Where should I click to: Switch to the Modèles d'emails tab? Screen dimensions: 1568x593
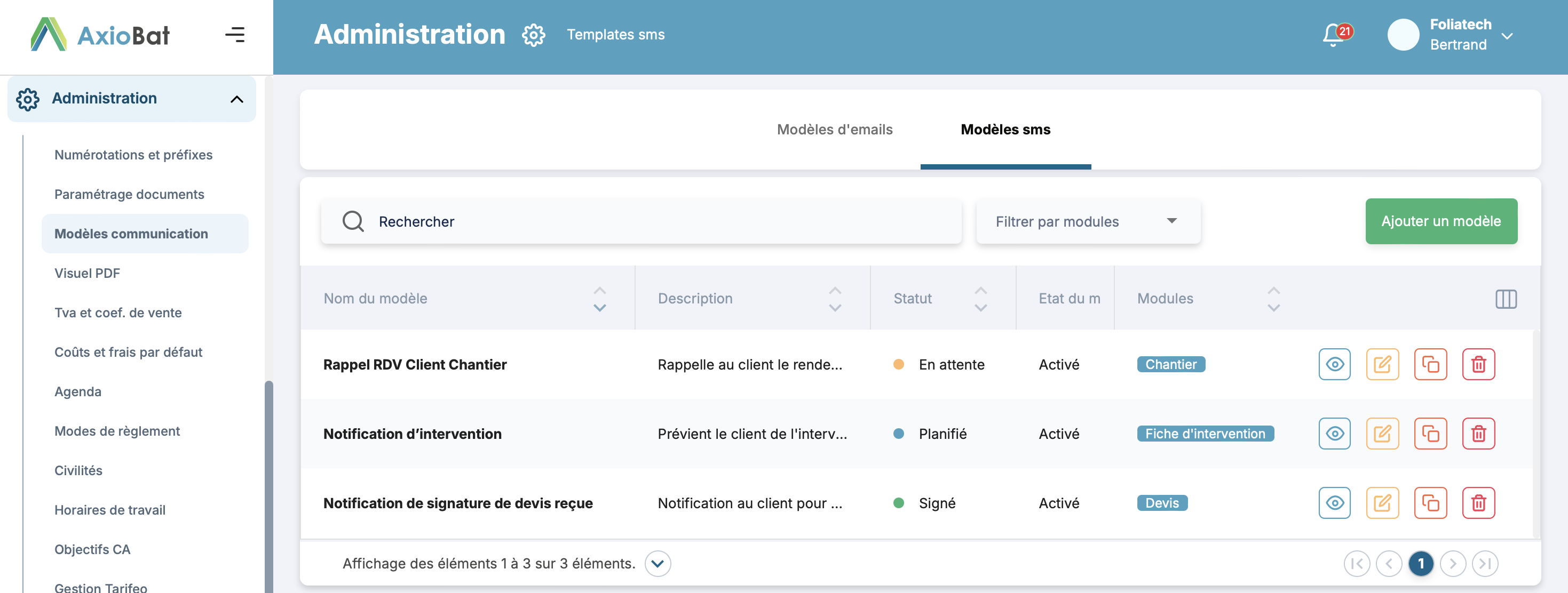click(x=835, y=130)
